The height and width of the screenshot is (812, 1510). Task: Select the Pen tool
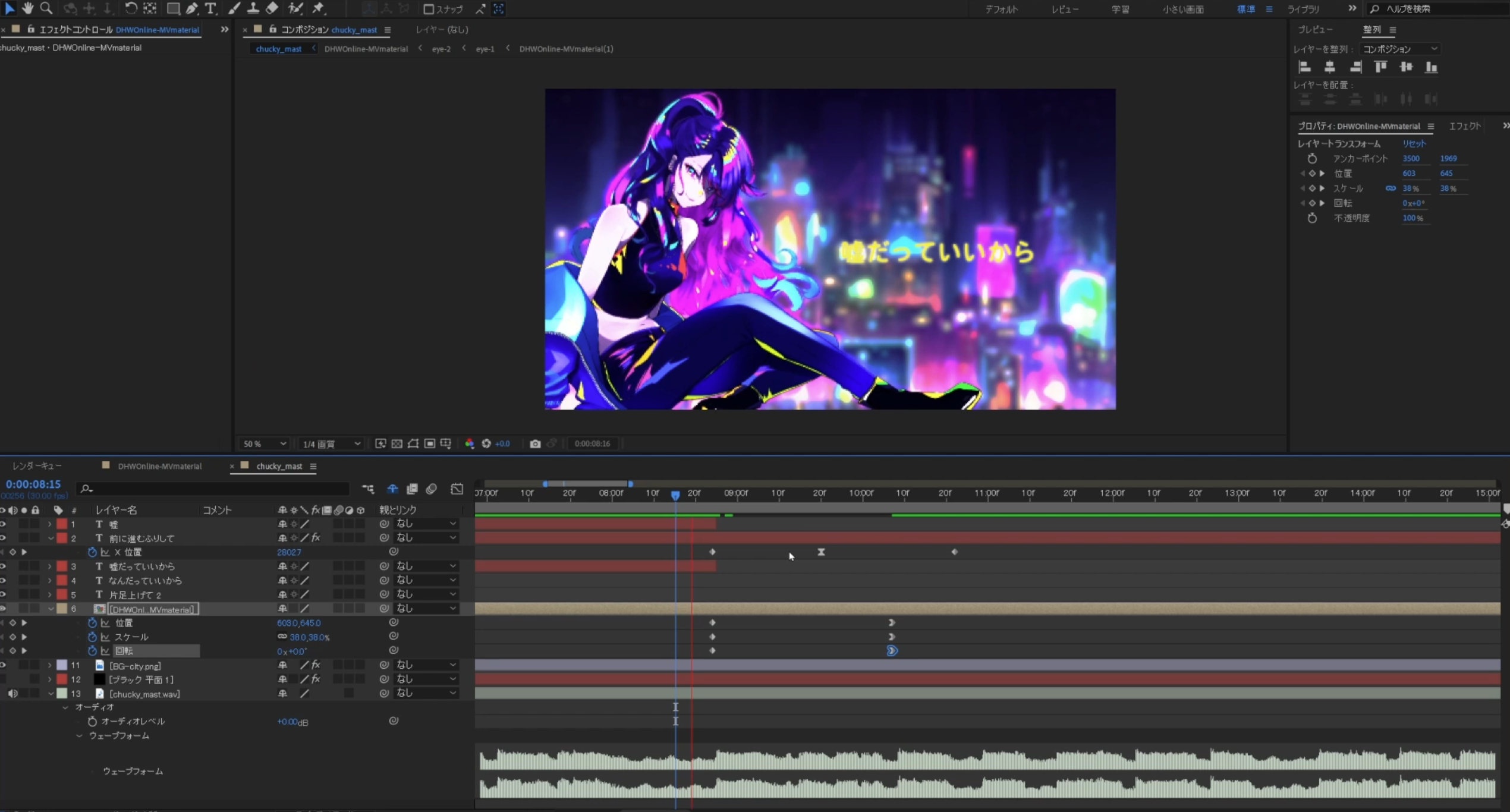[x=191, y=8]
